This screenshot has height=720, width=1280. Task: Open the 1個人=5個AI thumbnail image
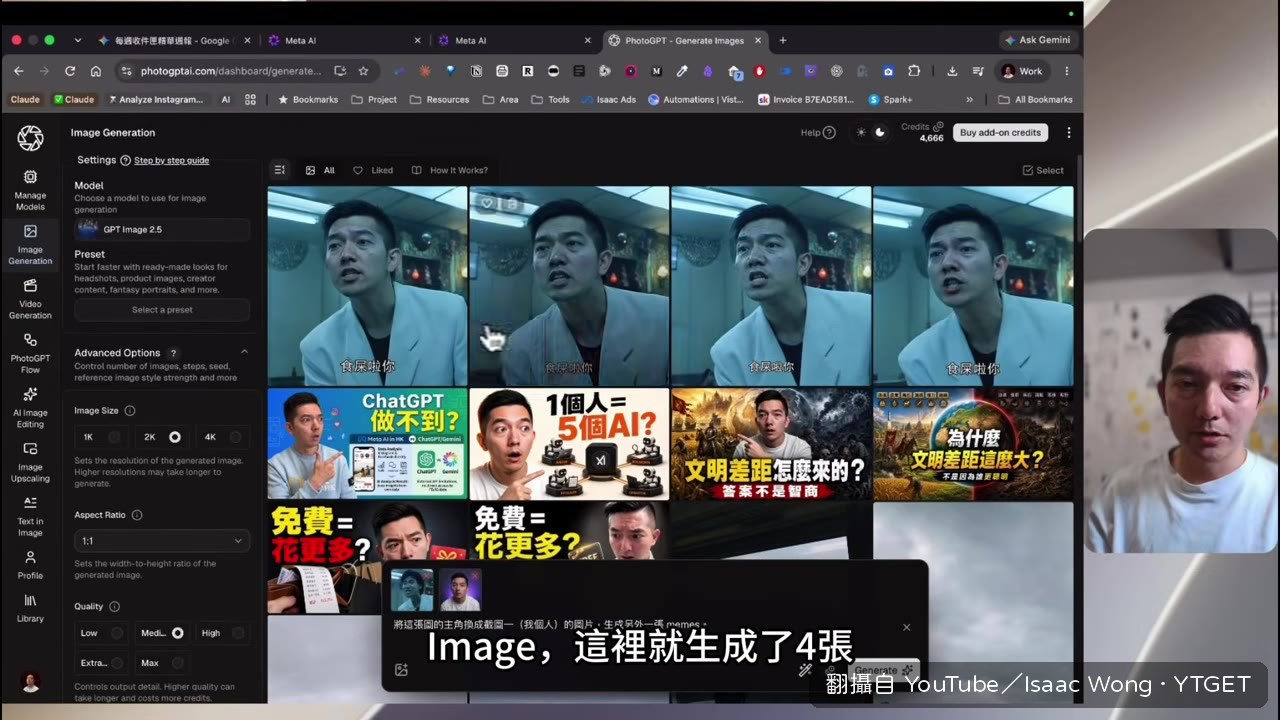pyautogui.click(x=569, y=444)
